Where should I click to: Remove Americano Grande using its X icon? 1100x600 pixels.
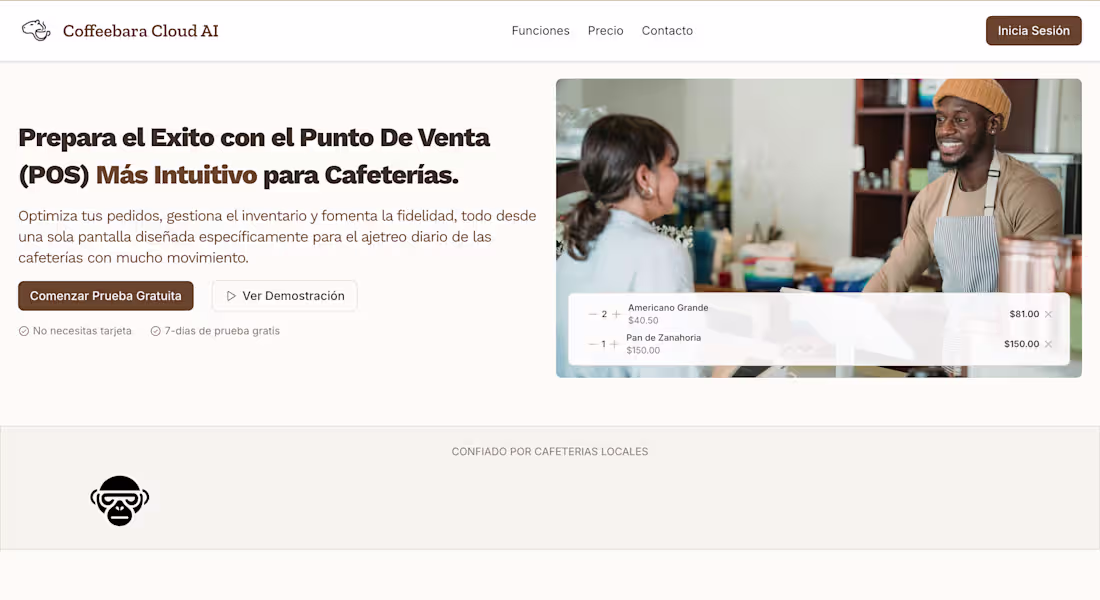1047,313
